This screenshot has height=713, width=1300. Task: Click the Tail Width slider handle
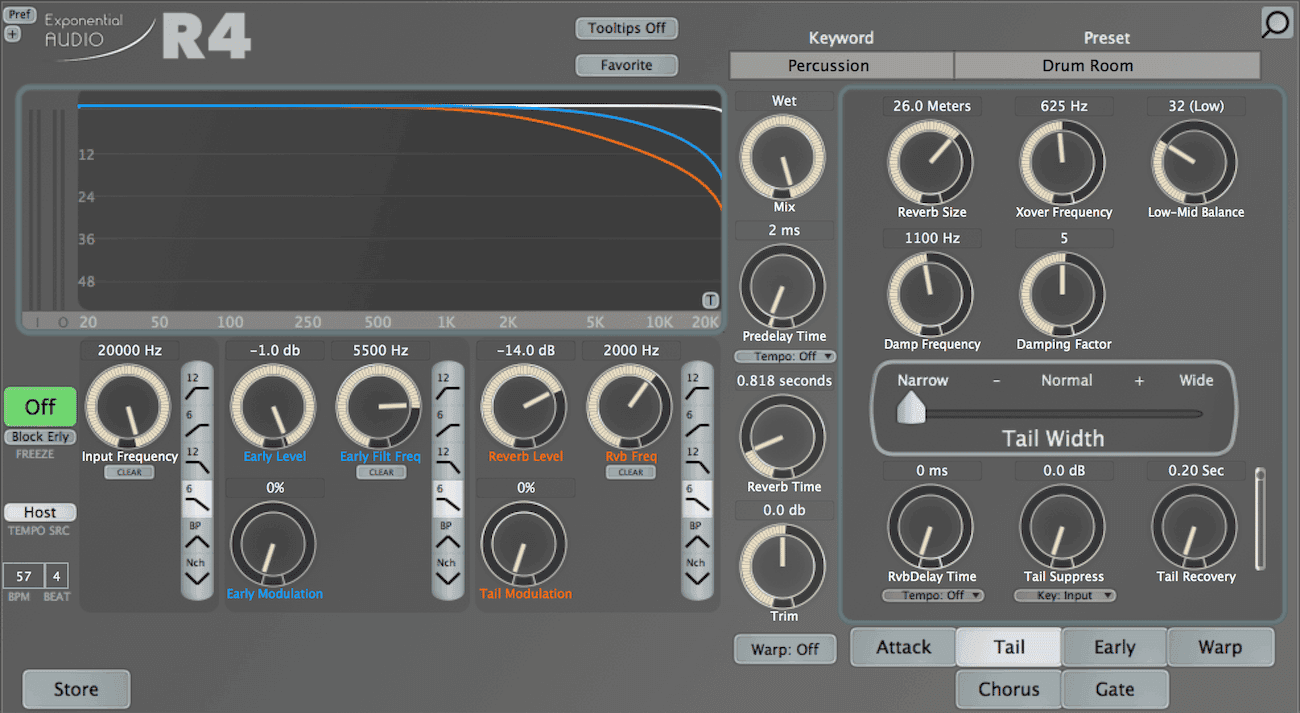[x=910, y=408]
